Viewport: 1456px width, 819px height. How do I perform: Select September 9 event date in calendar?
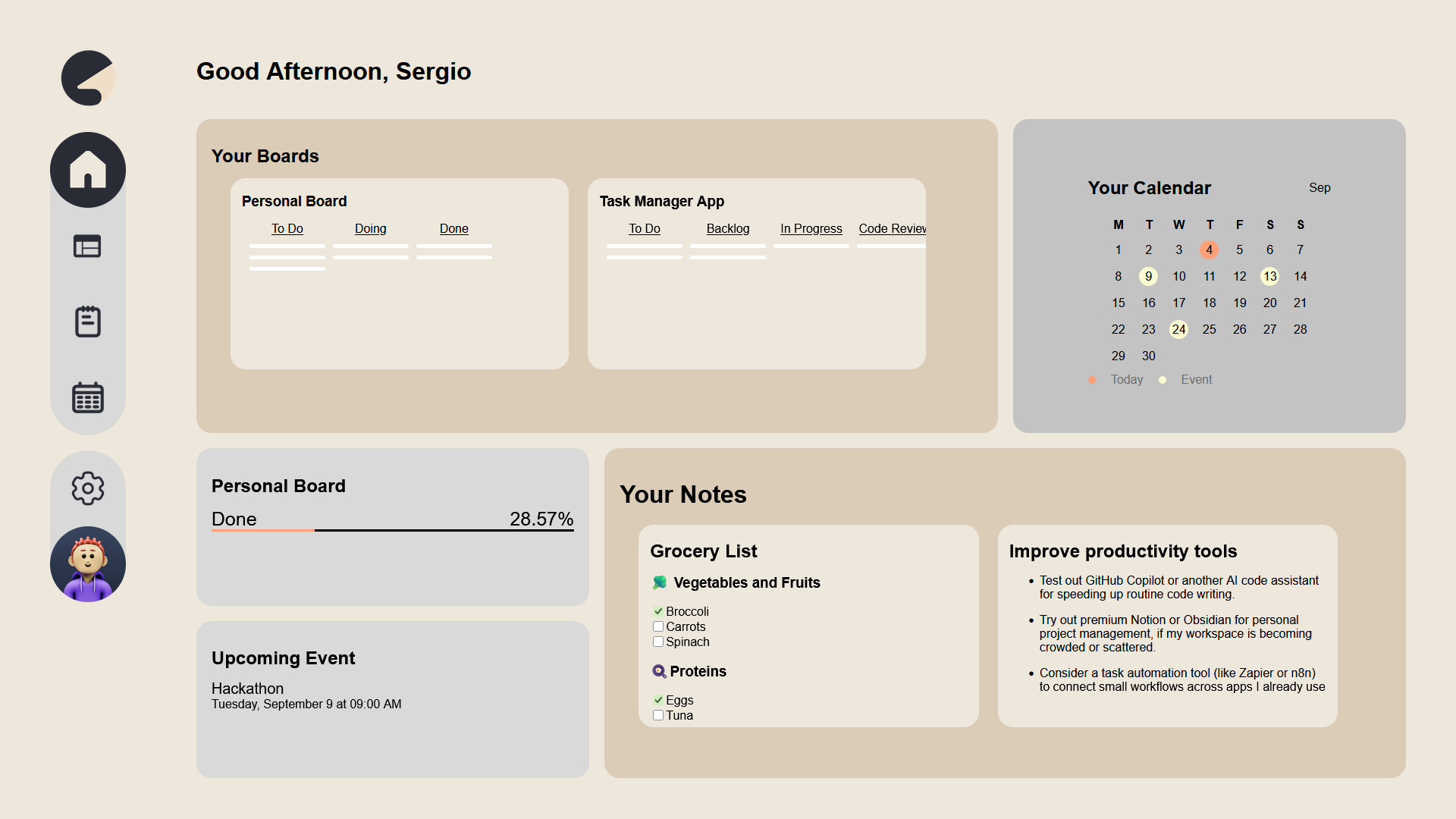tap(1149, 276)
